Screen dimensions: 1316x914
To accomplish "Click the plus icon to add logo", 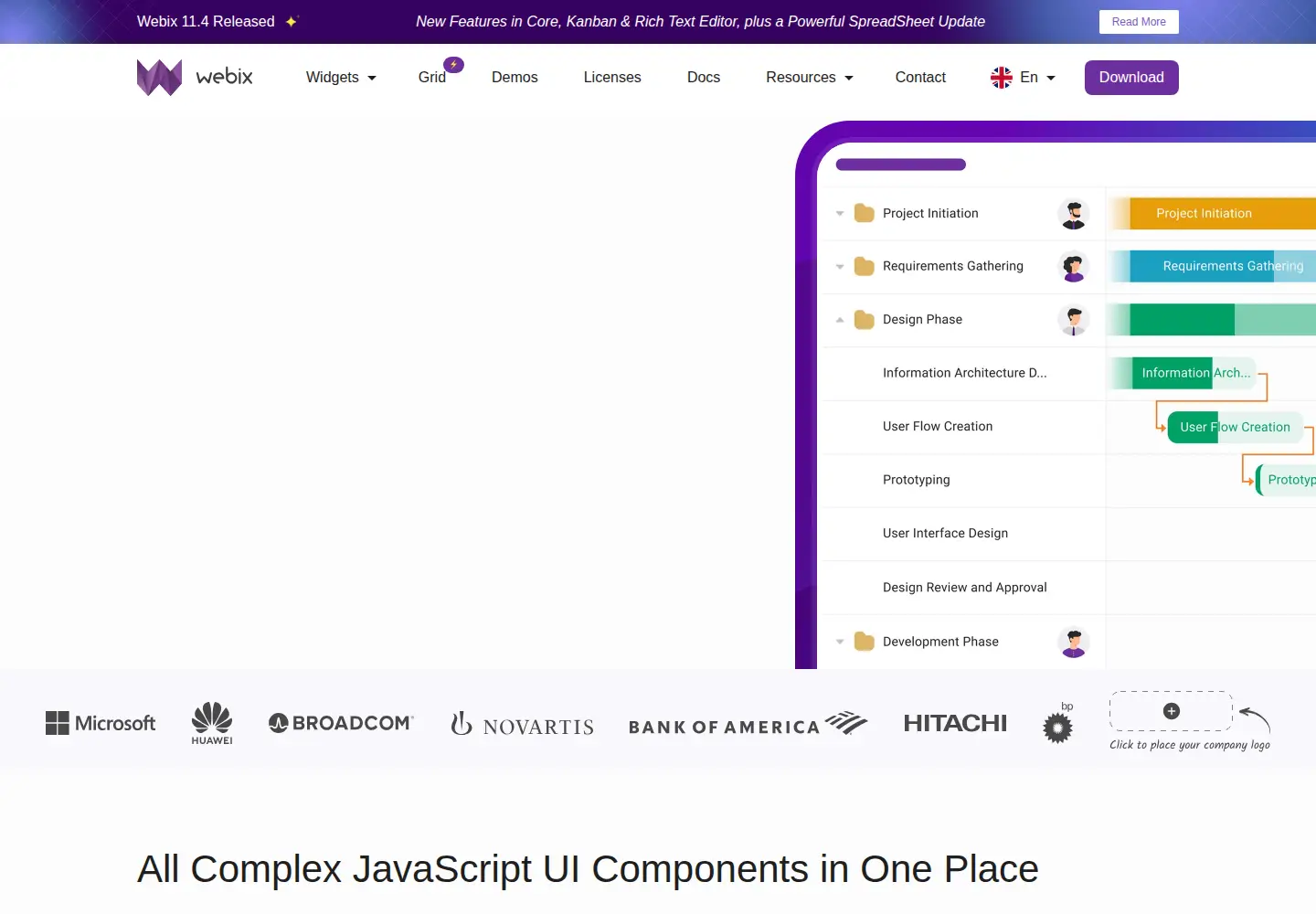I will coord(1172,711).
